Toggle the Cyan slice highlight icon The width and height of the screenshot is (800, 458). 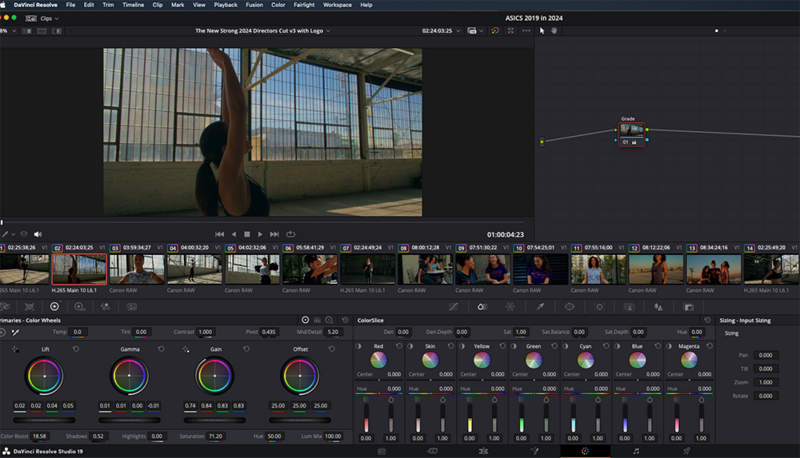pyautogui.click(x=566, y=346)
